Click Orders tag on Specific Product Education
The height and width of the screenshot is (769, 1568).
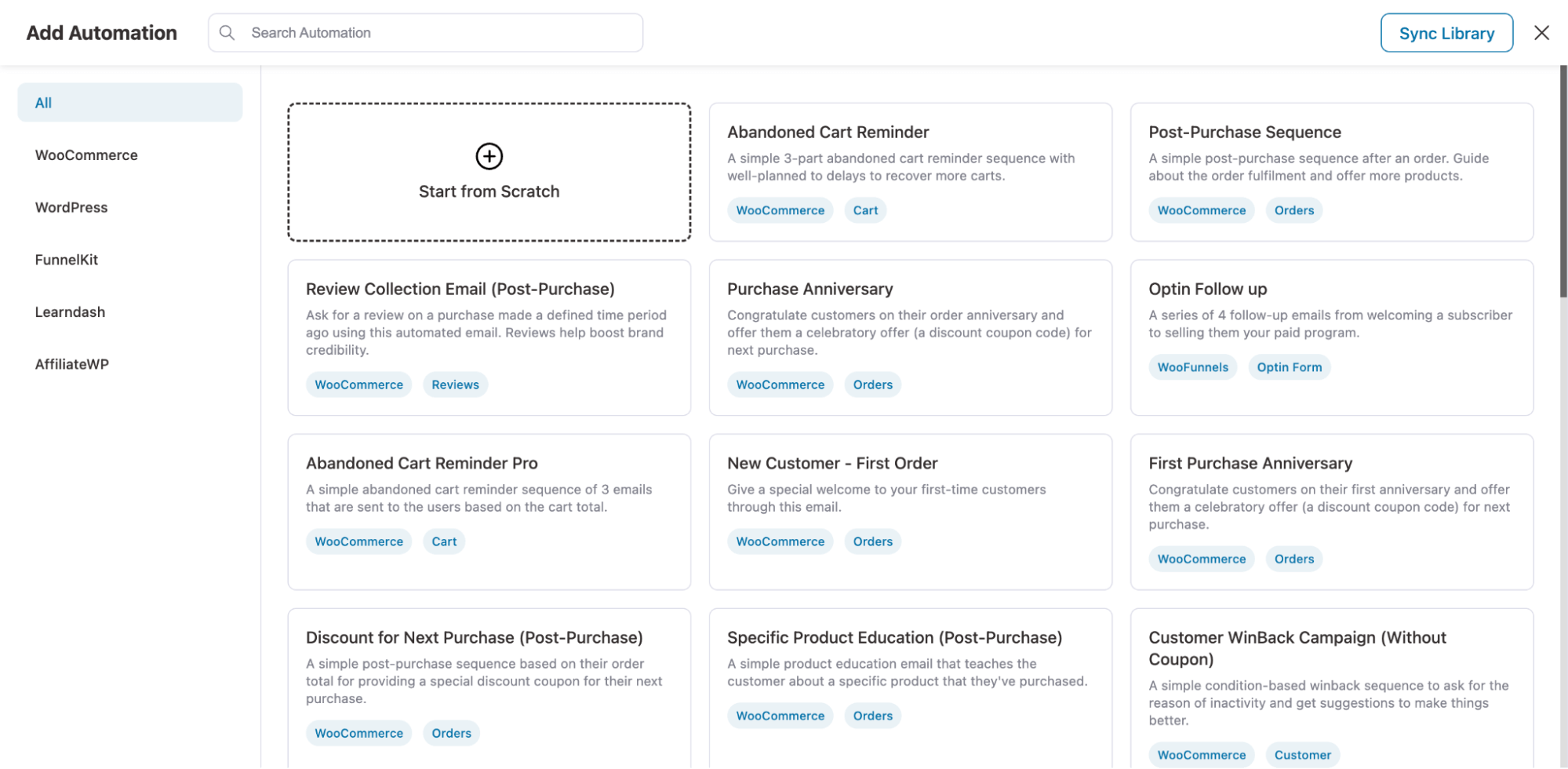coord(872,716)
